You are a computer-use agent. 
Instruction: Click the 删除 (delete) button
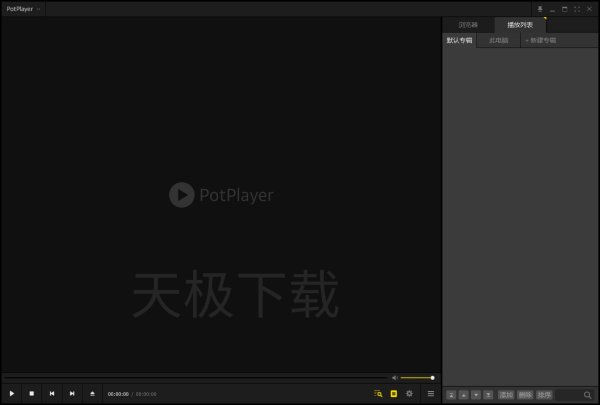click(x=525, y=395)
